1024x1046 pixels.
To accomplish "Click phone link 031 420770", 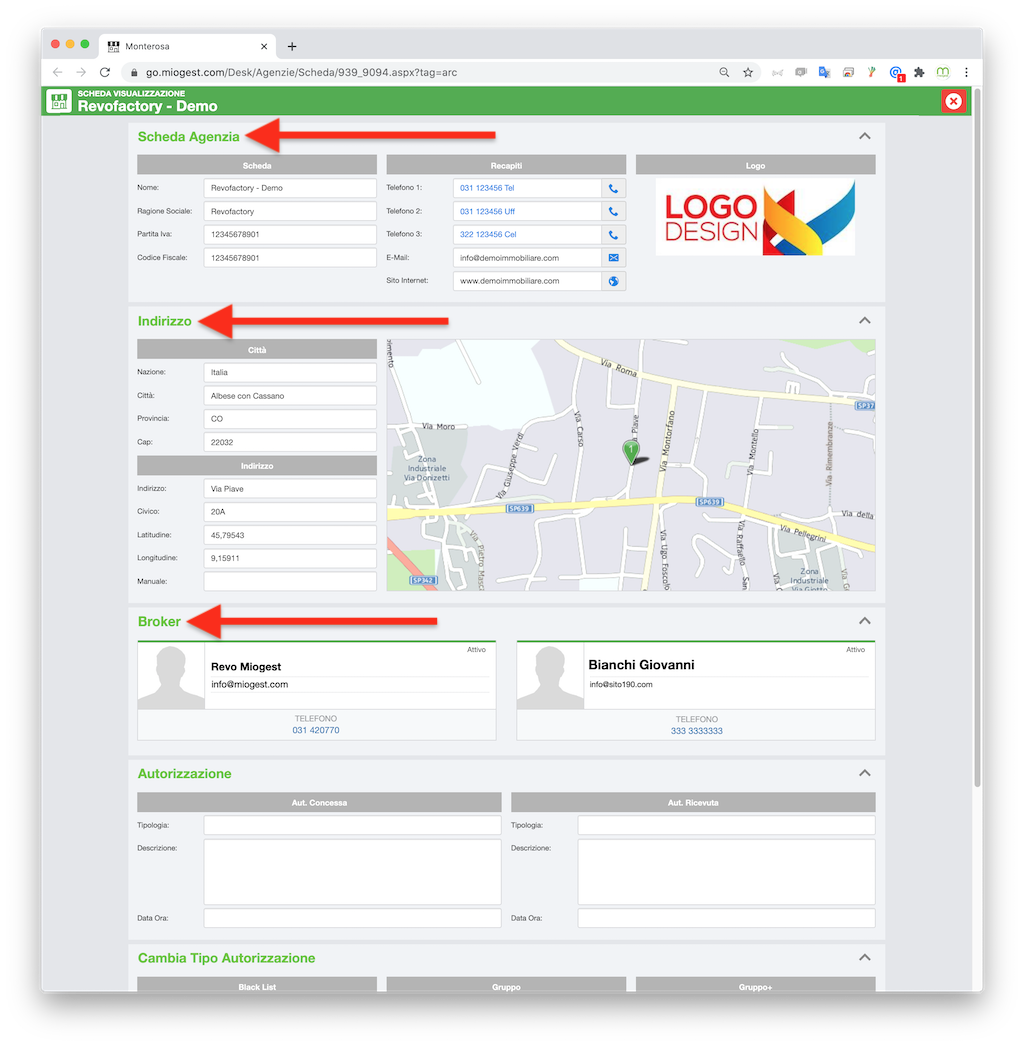I will (316, 730).
